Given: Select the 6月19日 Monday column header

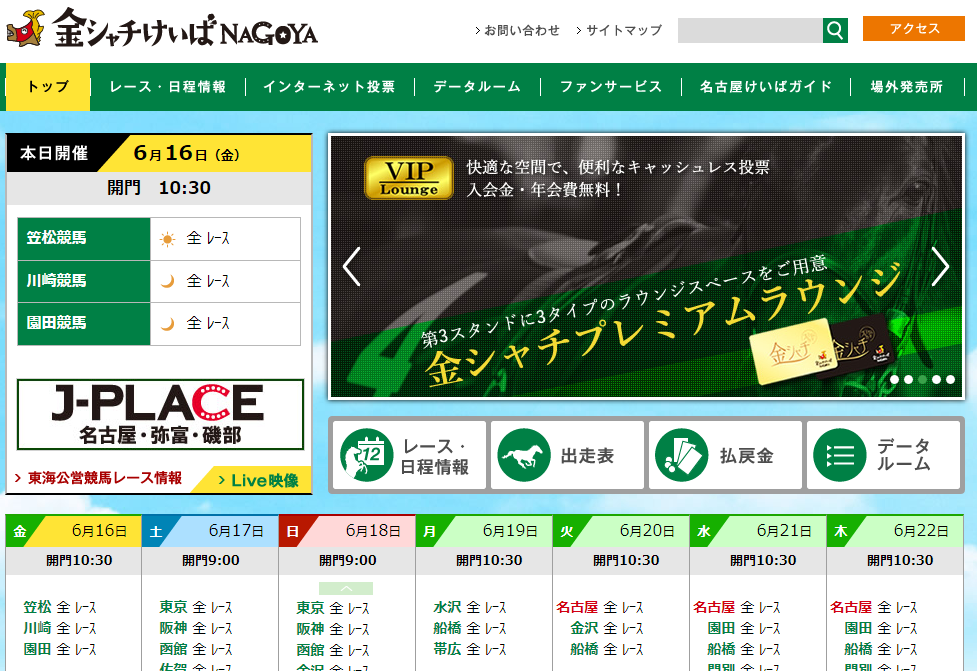Looking at the screenshot, I should click(x=485, y=531).
